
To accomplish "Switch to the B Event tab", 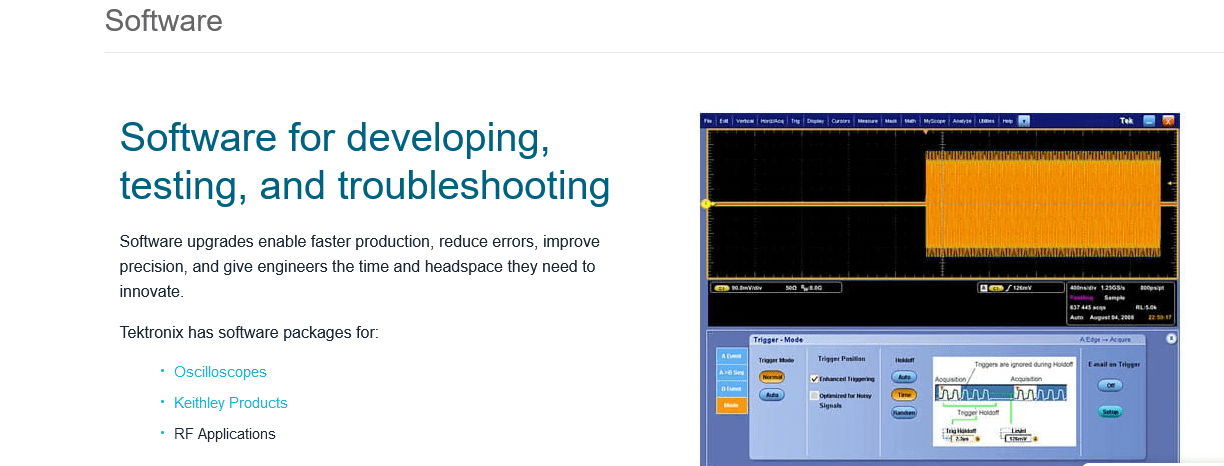I will pos(731,389).
